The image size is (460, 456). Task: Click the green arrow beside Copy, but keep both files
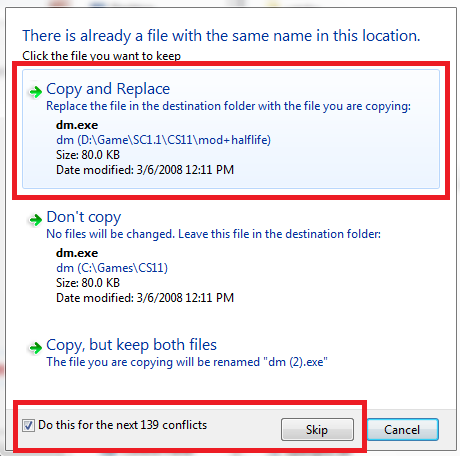tap(36, 348)
